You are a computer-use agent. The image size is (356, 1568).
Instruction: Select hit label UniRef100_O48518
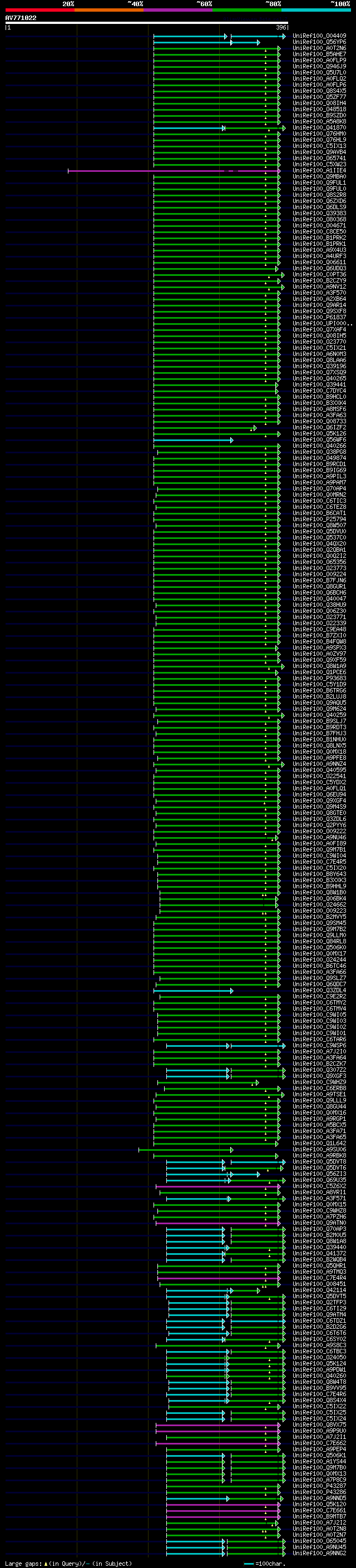click(x=319, y=109)
